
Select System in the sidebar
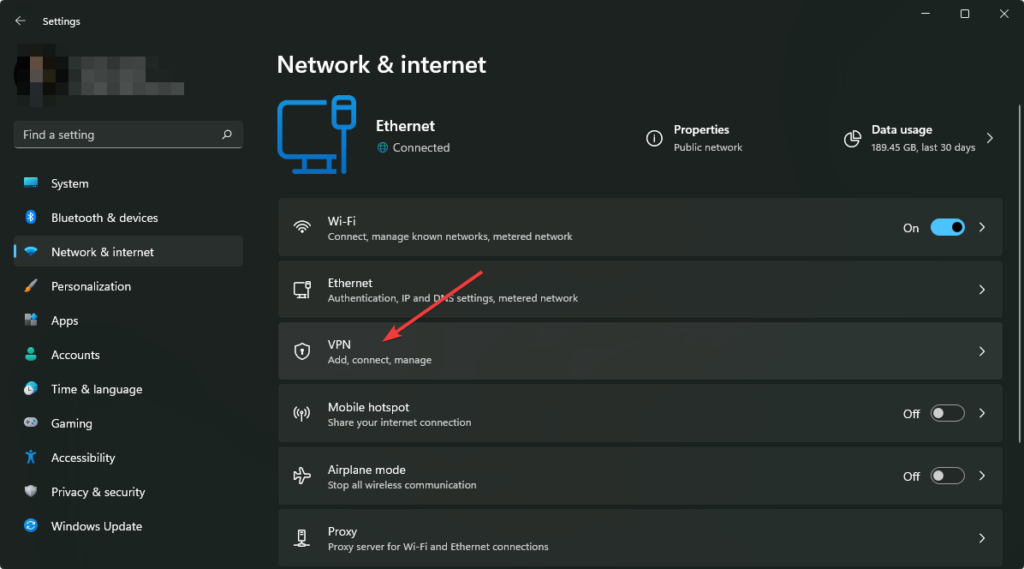coord(128,183)
